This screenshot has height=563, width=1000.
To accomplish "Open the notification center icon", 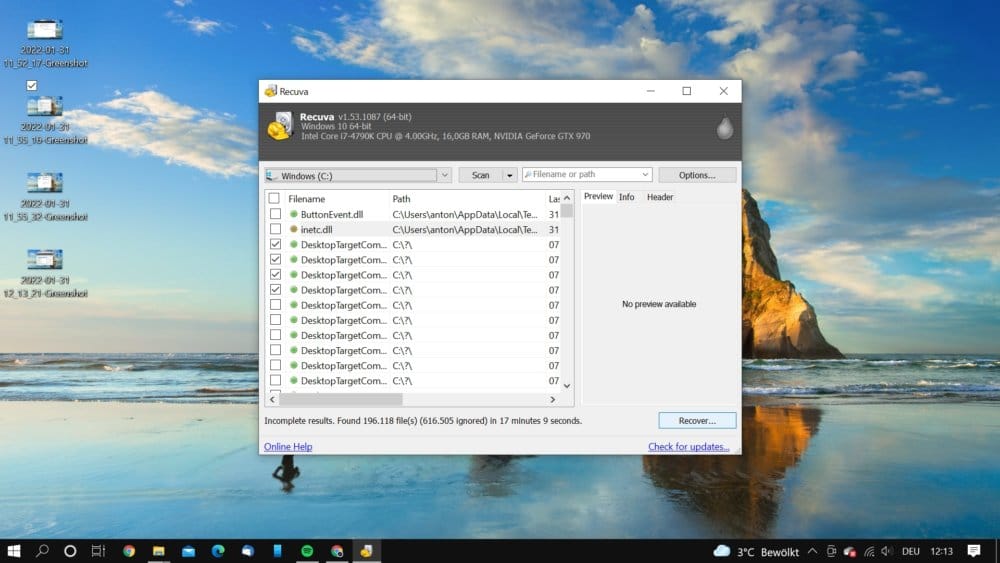I will click(x=973, y=551).
